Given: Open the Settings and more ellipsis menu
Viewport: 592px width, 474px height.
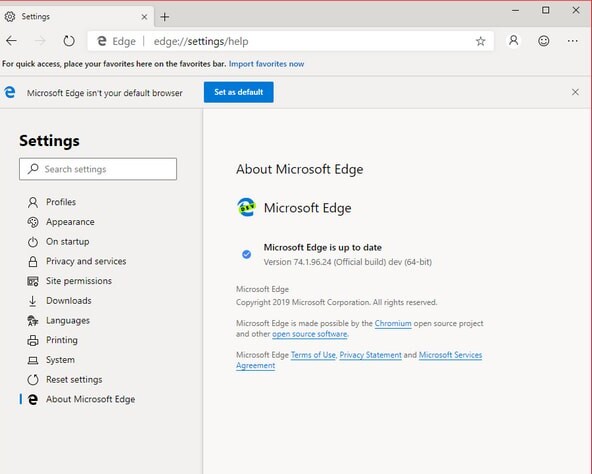Looking at the screenshot, I should (573, 41).
